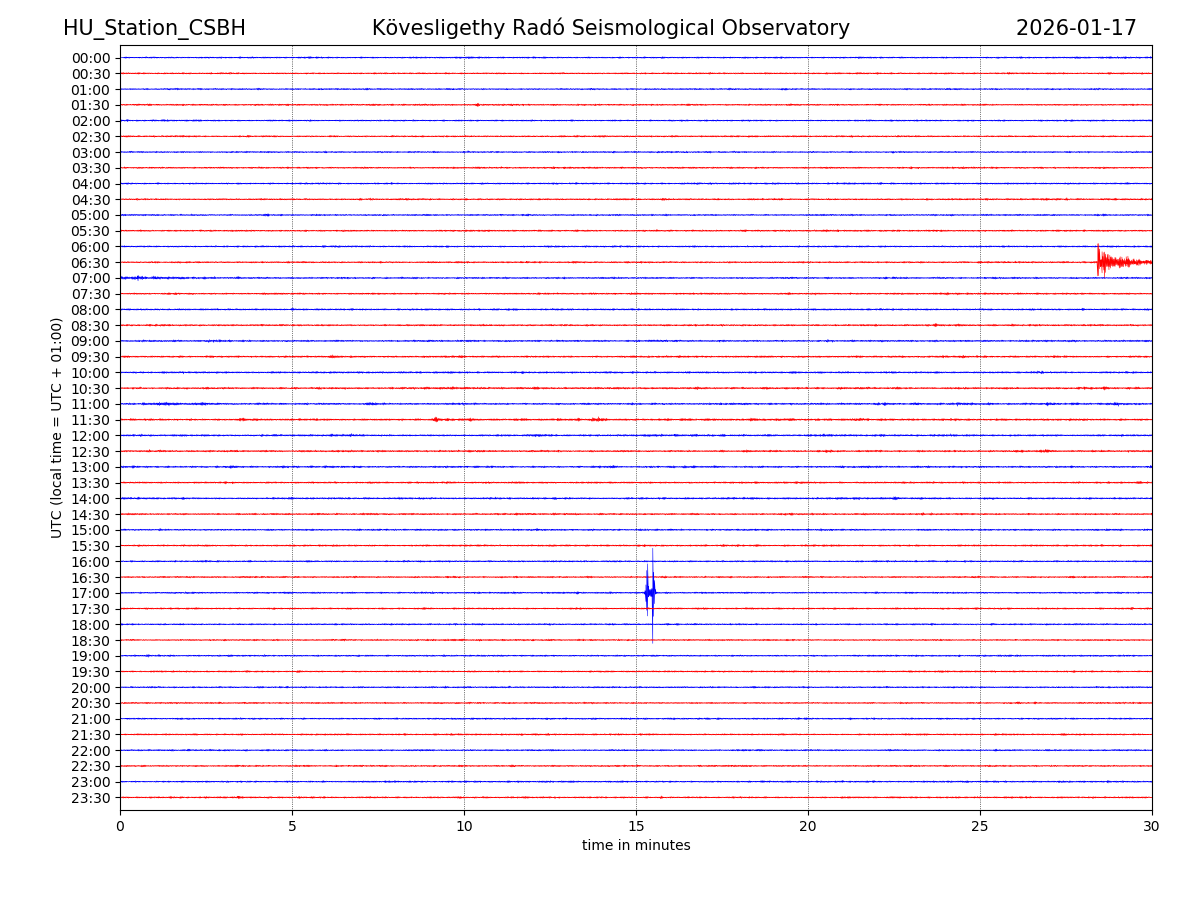This screenshot has height=900, width=1200.
Task: Select the 5 tick on the minutes axis
Action: tap(292, 826)
